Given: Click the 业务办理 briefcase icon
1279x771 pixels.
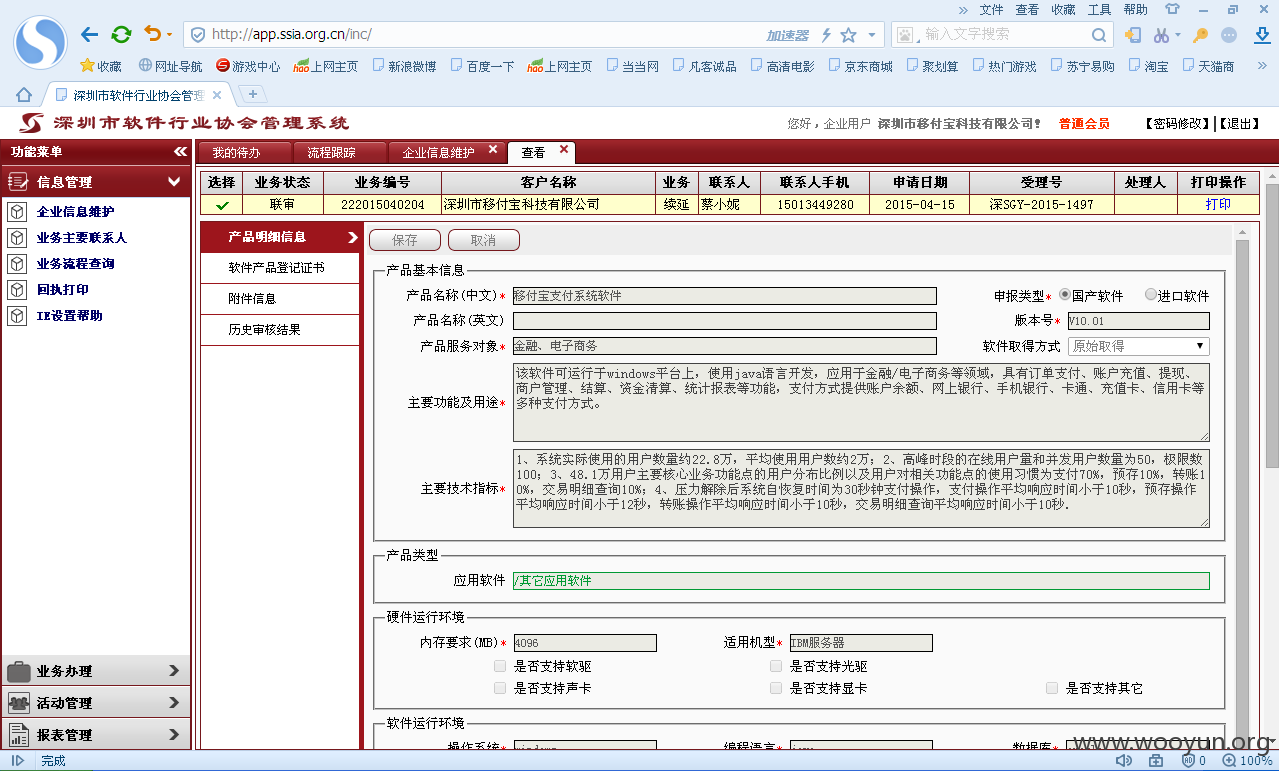Looking at the screenshot, I should tap(18, 671).
